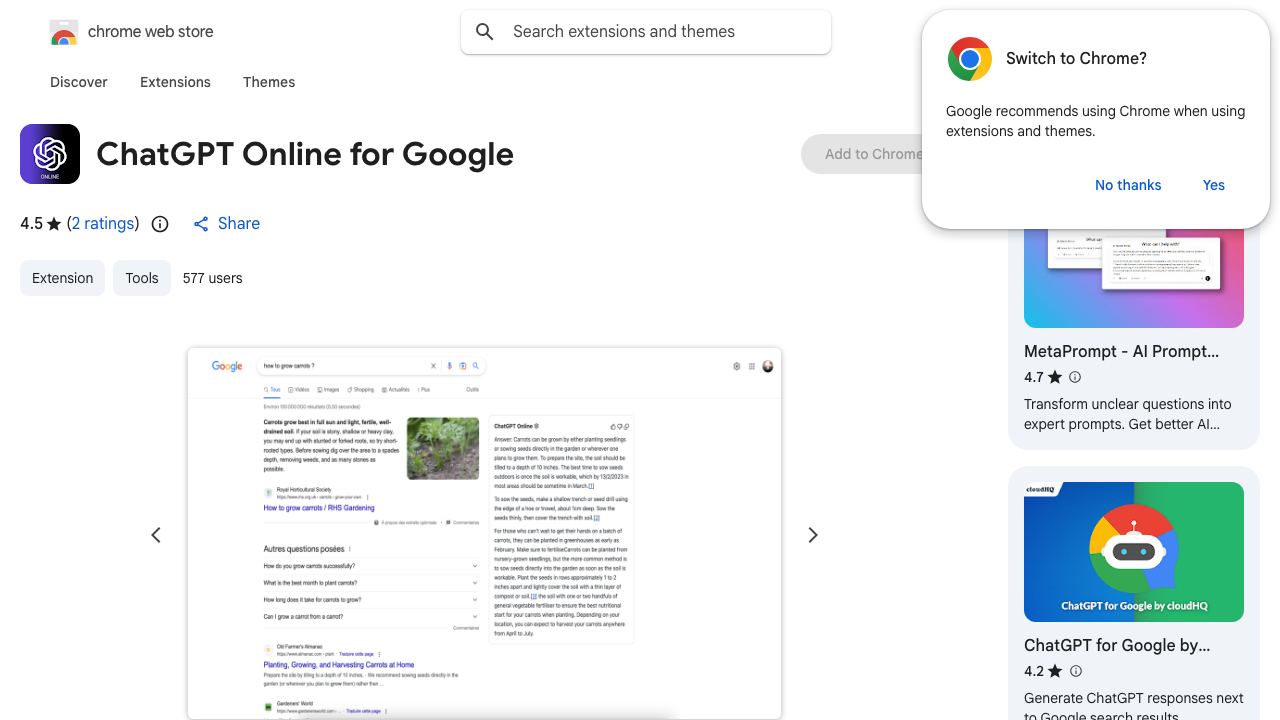Click the 577 users text

coord(212,278)
